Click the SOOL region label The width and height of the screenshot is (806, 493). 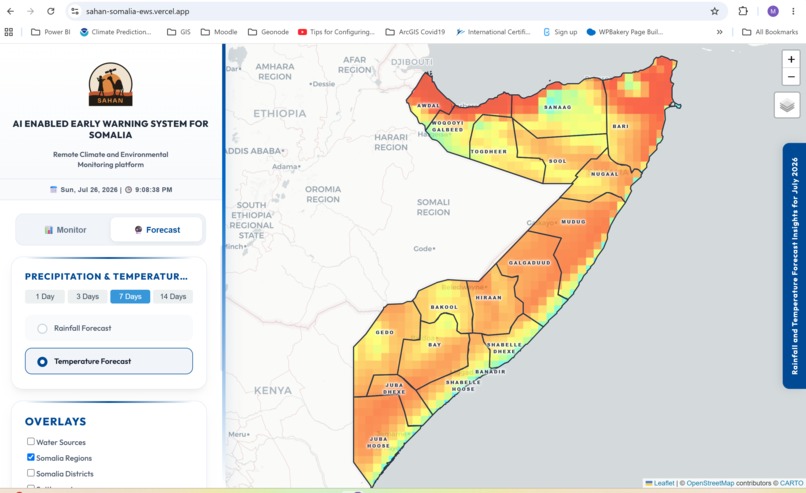[557, 161]
